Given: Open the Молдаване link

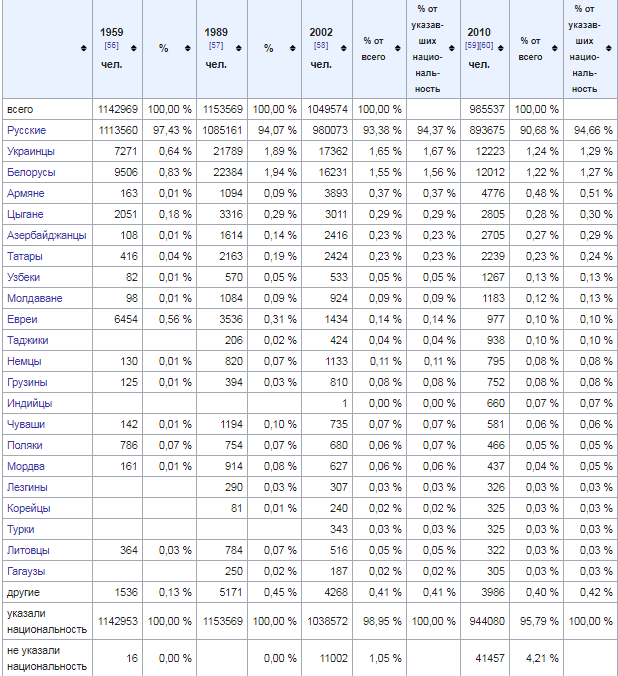Looking at the screenshot, I should [35, 298].
